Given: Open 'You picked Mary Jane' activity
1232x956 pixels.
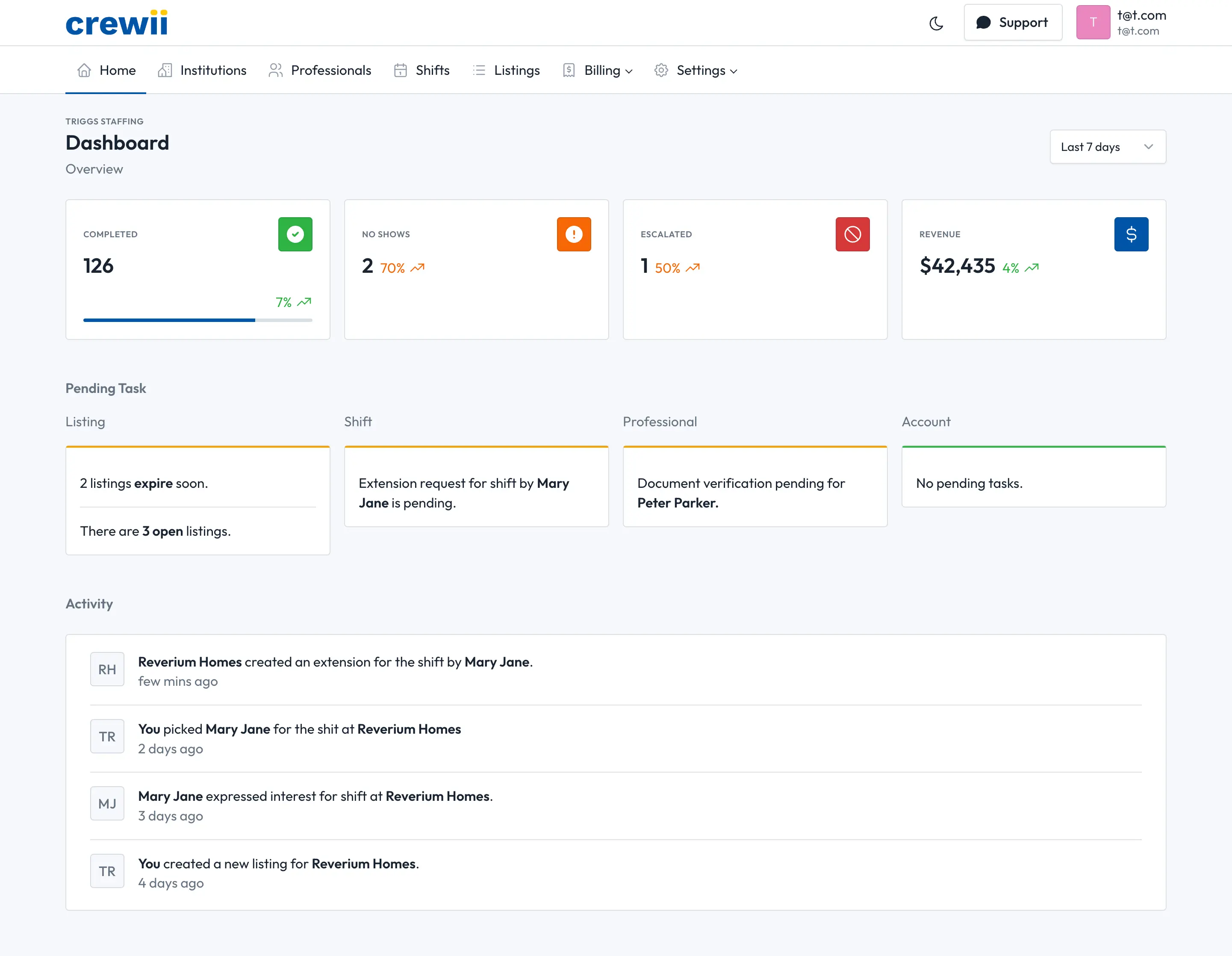Looking at the screenshot, I should [616, 738].
